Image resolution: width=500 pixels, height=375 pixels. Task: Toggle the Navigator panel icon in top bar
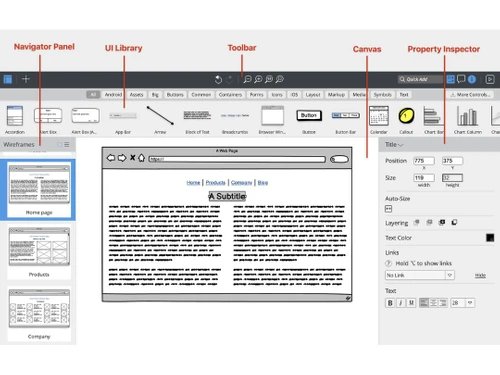click(x=8, y=79)
